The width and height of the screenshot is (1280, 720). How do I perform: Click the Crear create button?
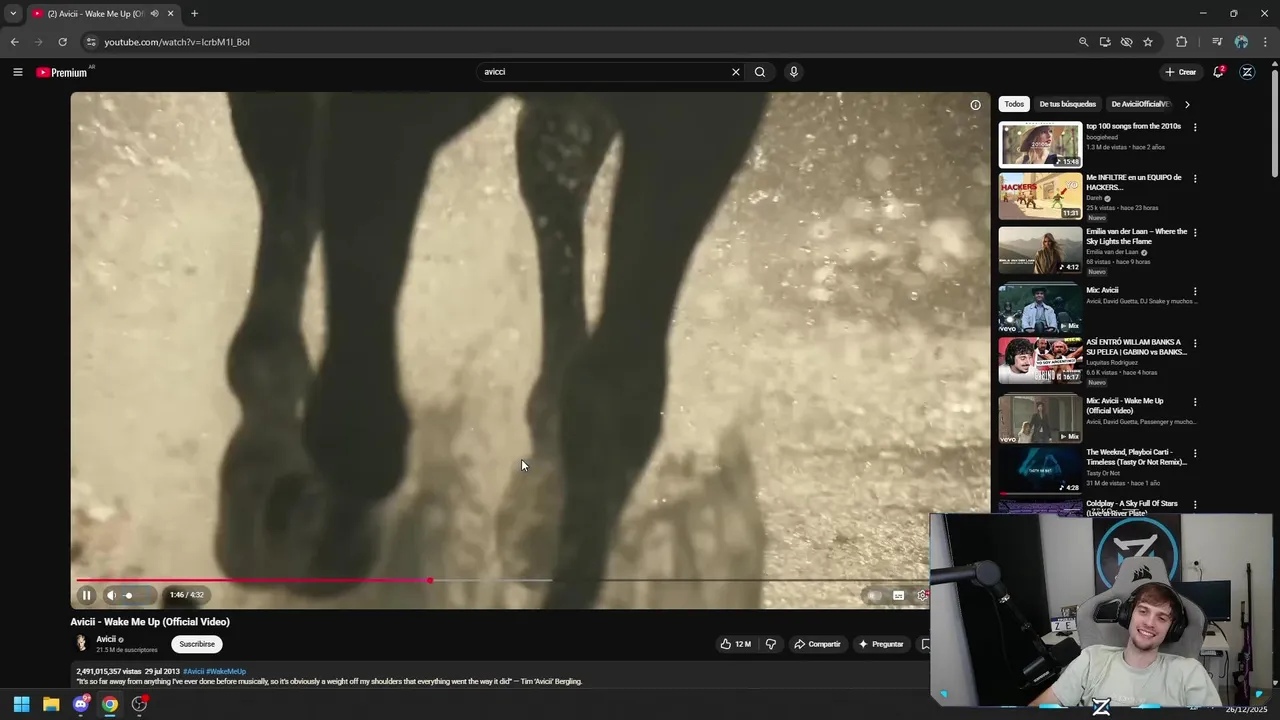click(x=1180, y=72)
